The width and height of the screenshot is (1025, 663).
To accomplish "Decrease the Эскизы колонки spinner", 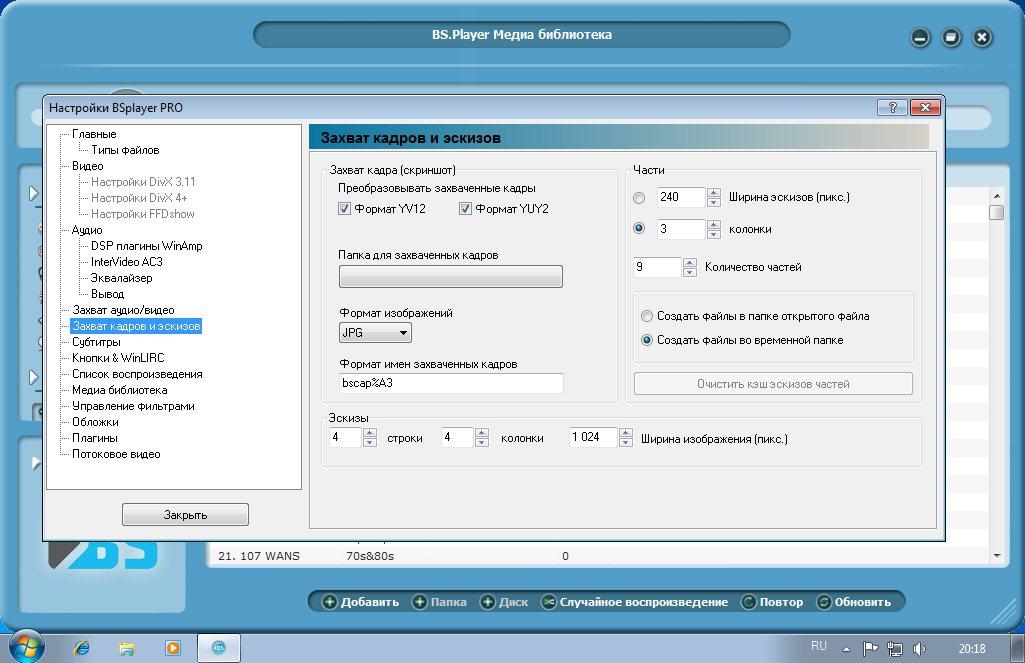I will point(482,443).
